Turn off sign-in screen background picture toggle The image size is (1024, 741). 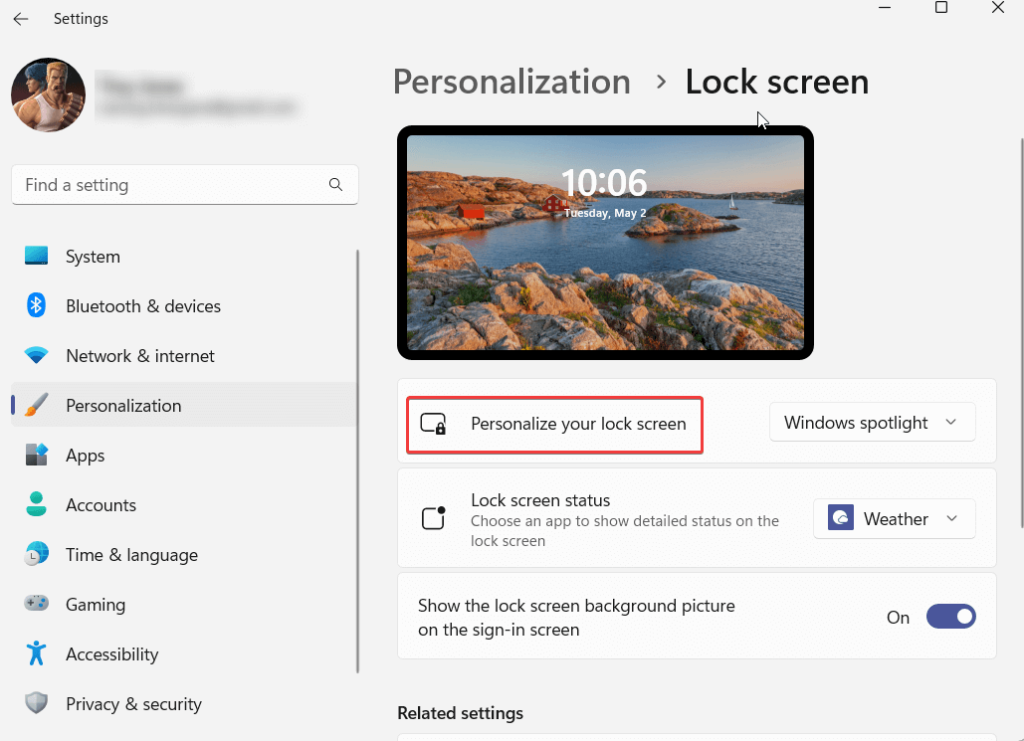(950, 617)
